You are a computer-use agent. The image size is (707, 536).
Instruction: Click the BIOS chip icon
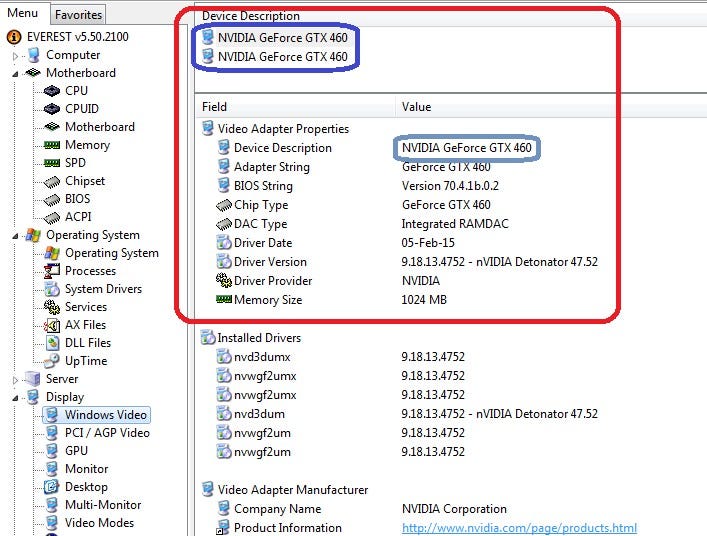52,200
